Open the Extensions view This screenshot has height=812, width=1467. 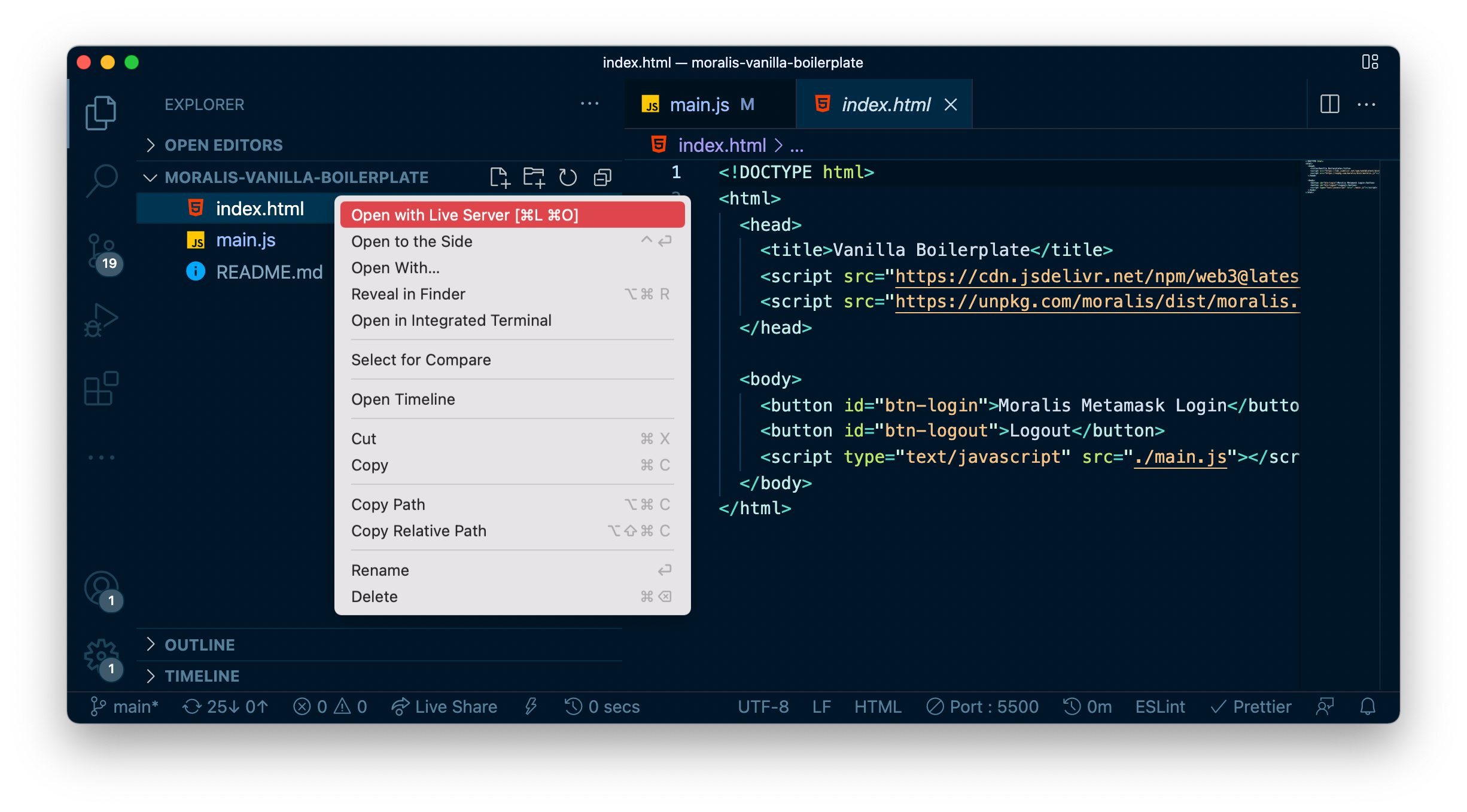(101, 389)
